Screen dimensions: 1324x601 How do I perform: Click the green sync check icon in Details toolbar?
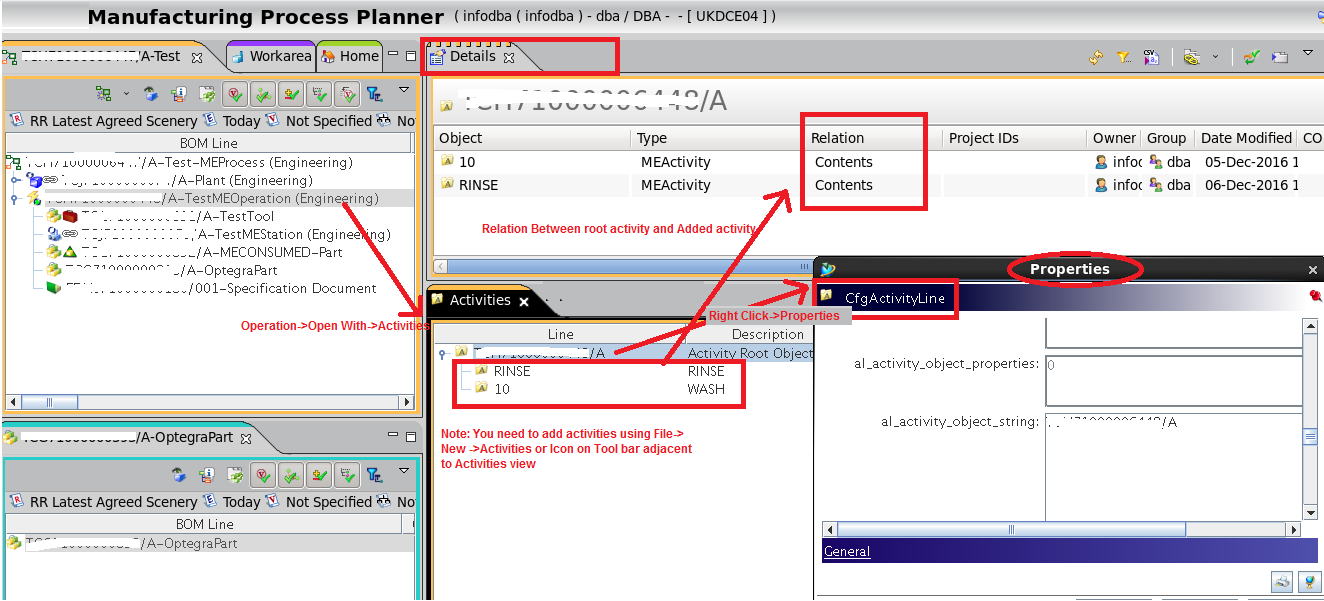click(x=1251, y=57)
